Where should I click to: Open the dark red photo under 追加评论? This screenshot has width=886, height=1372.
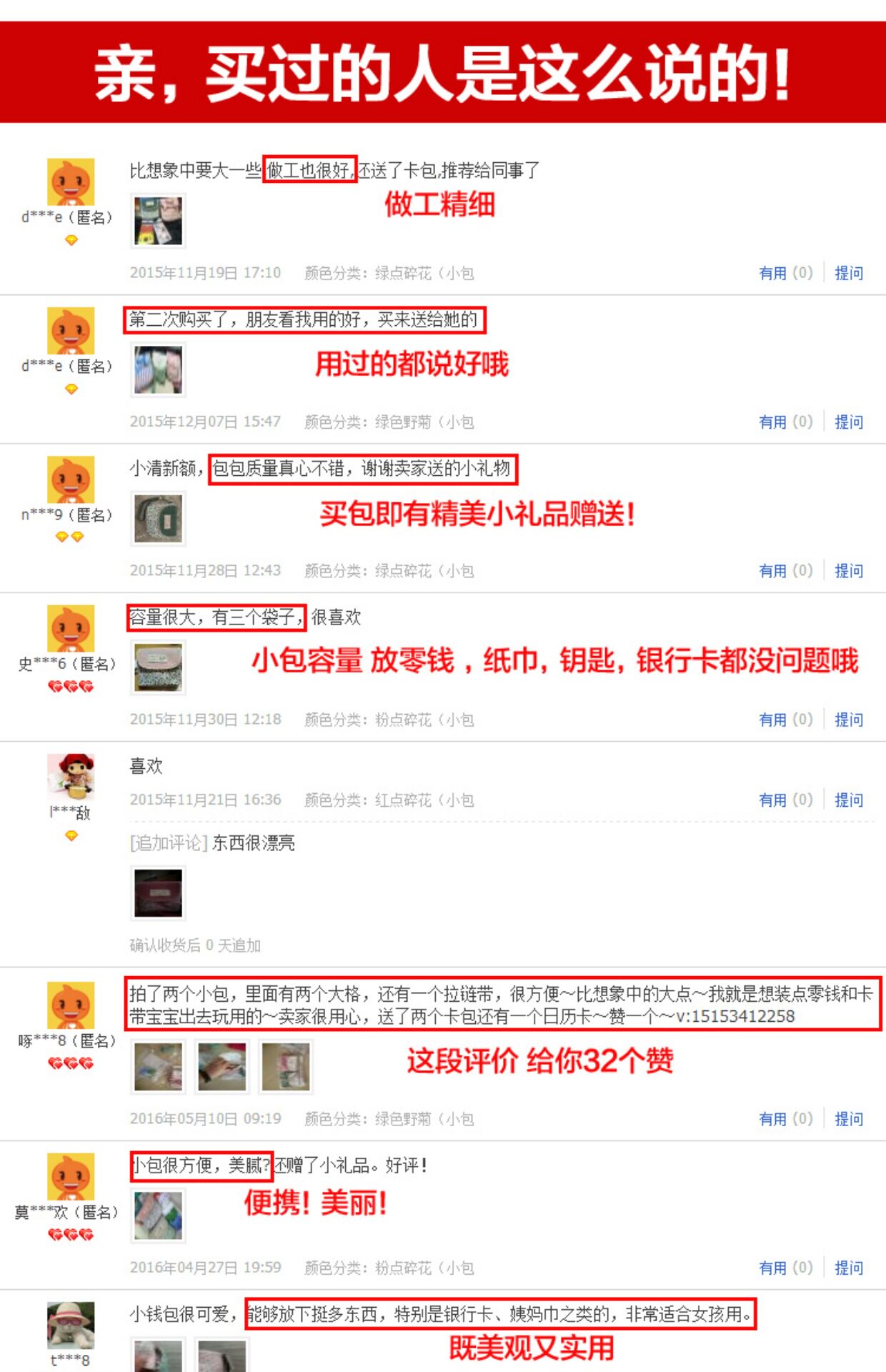click(159, 893)
